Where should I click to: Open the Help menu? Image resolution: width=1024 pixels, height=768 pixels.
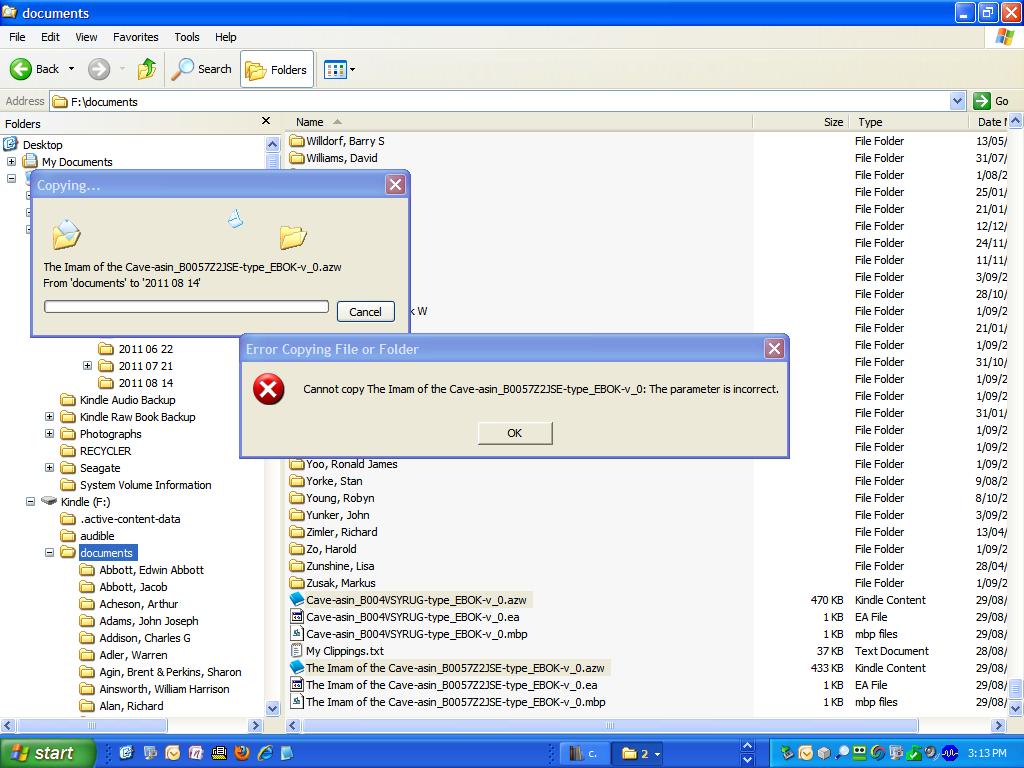[x=225, y=37]
